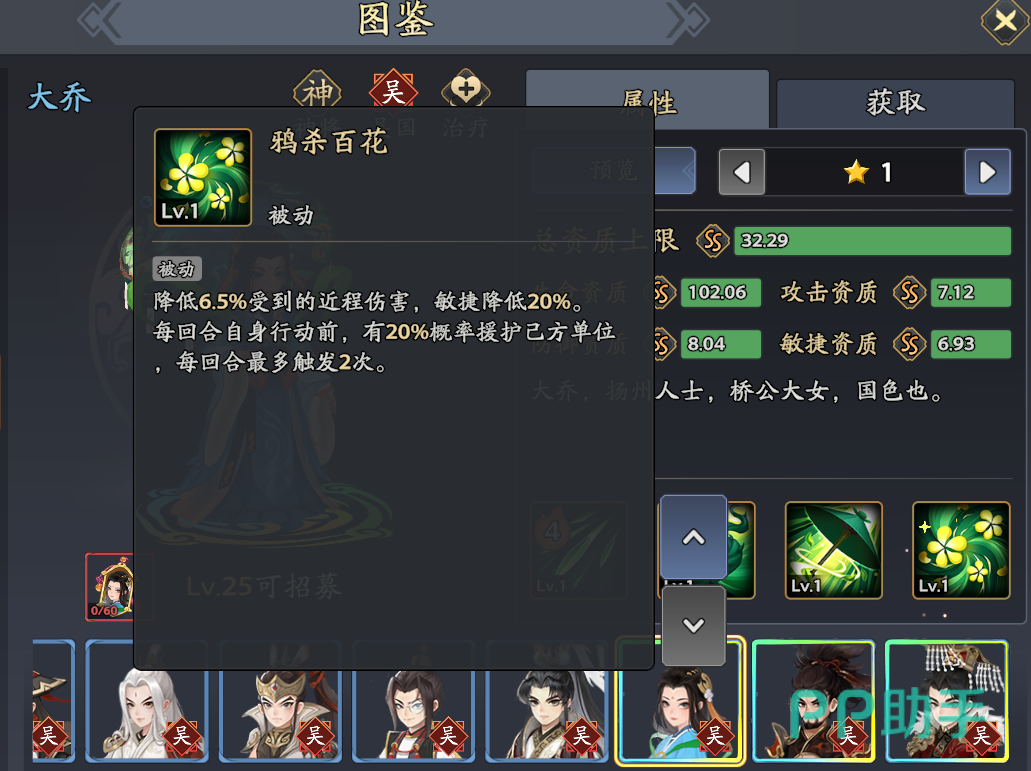1031x771 pixels.
Task: Select the glasses-wearing hero portrait
Action: click(x=414, y=700)
